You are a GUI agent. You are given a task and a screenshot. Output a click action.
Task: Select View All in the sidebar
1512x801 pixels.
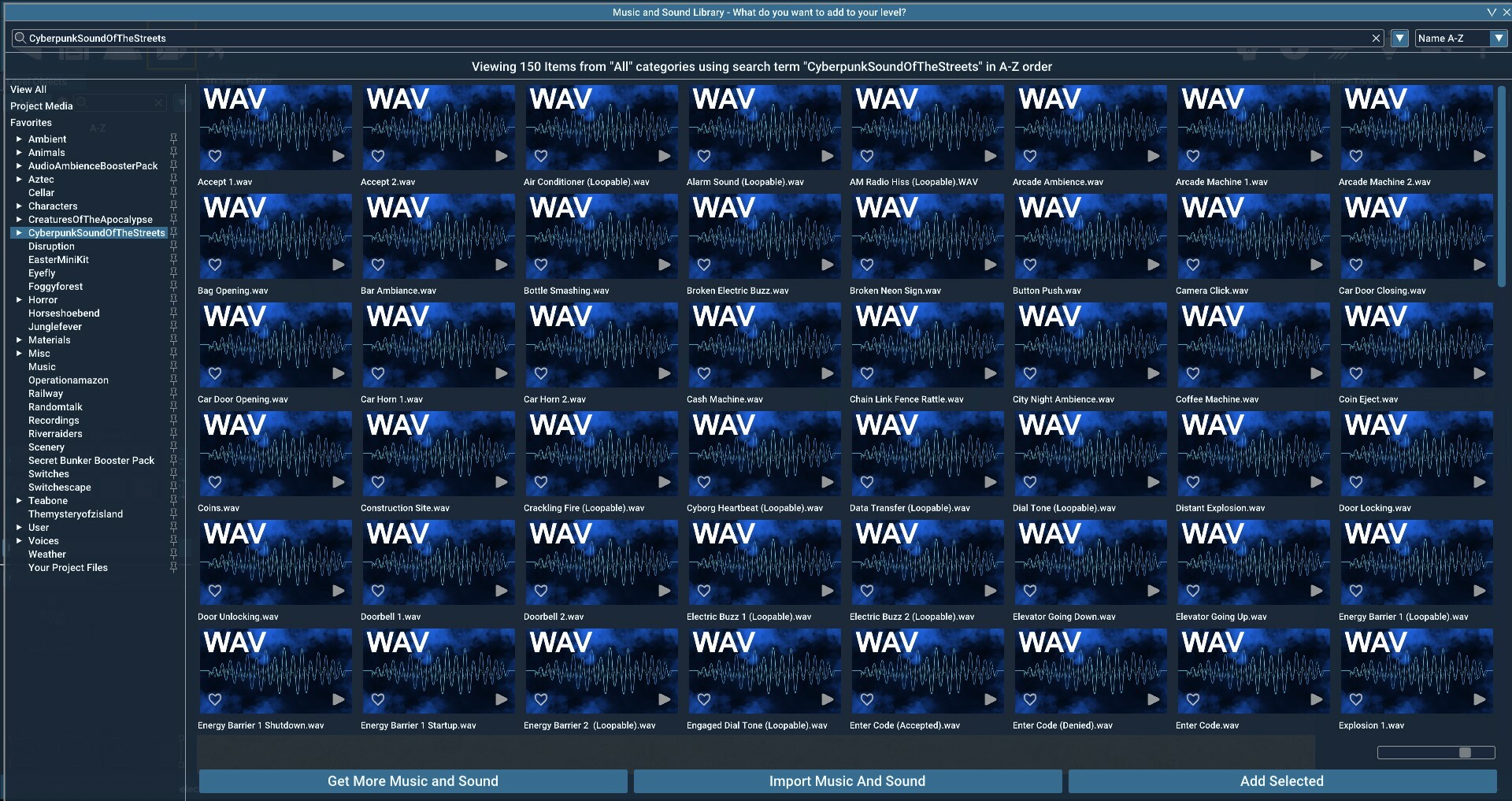[28, 89]
